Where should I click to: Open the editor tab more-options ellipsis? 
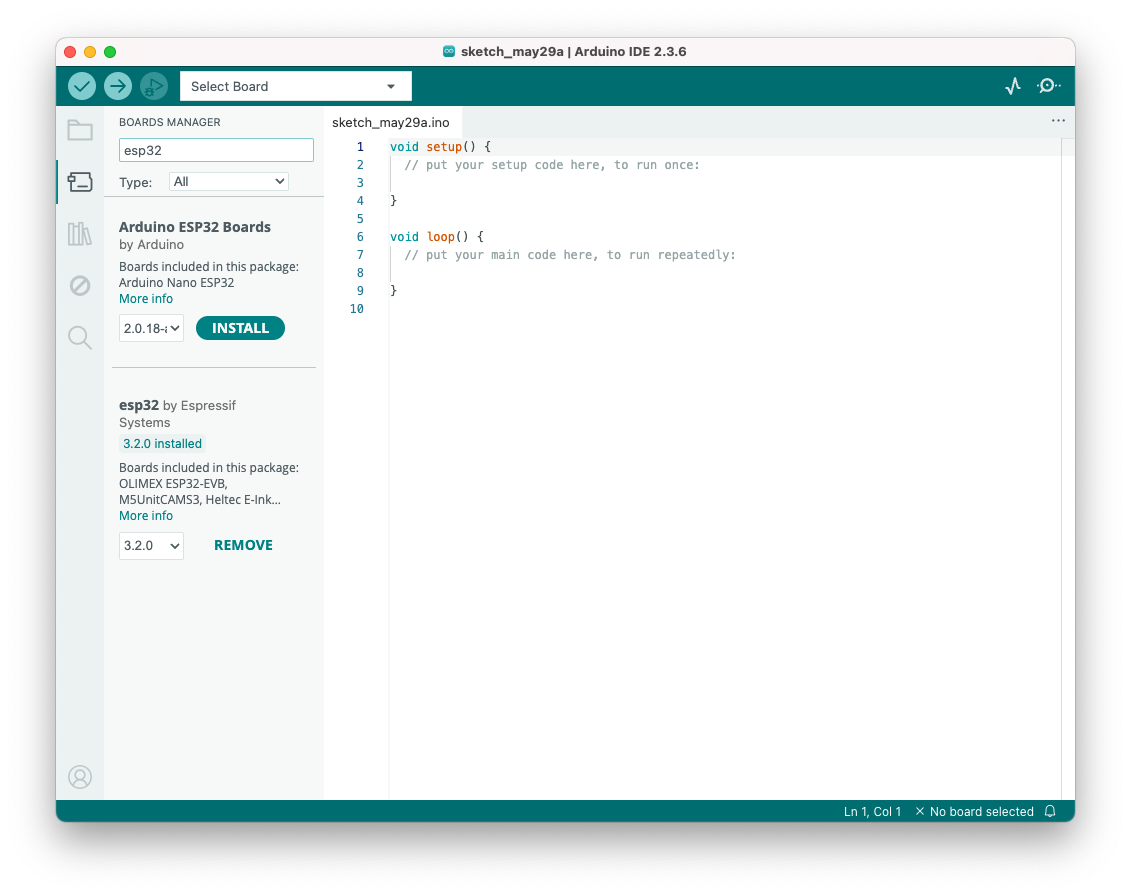[x=1058, y=121]
